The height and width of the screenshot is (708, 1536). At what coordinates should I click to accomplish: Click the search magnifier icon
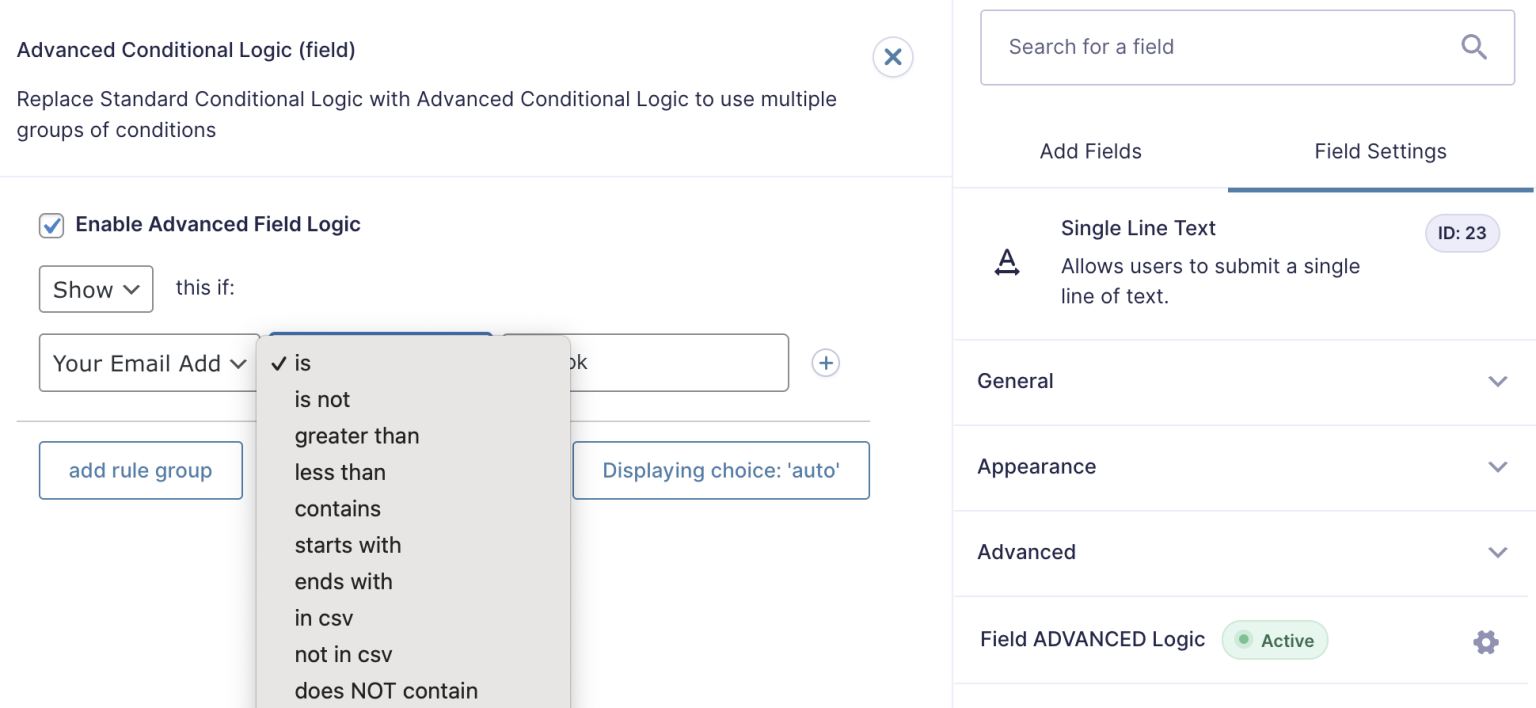pos(1474,47)
